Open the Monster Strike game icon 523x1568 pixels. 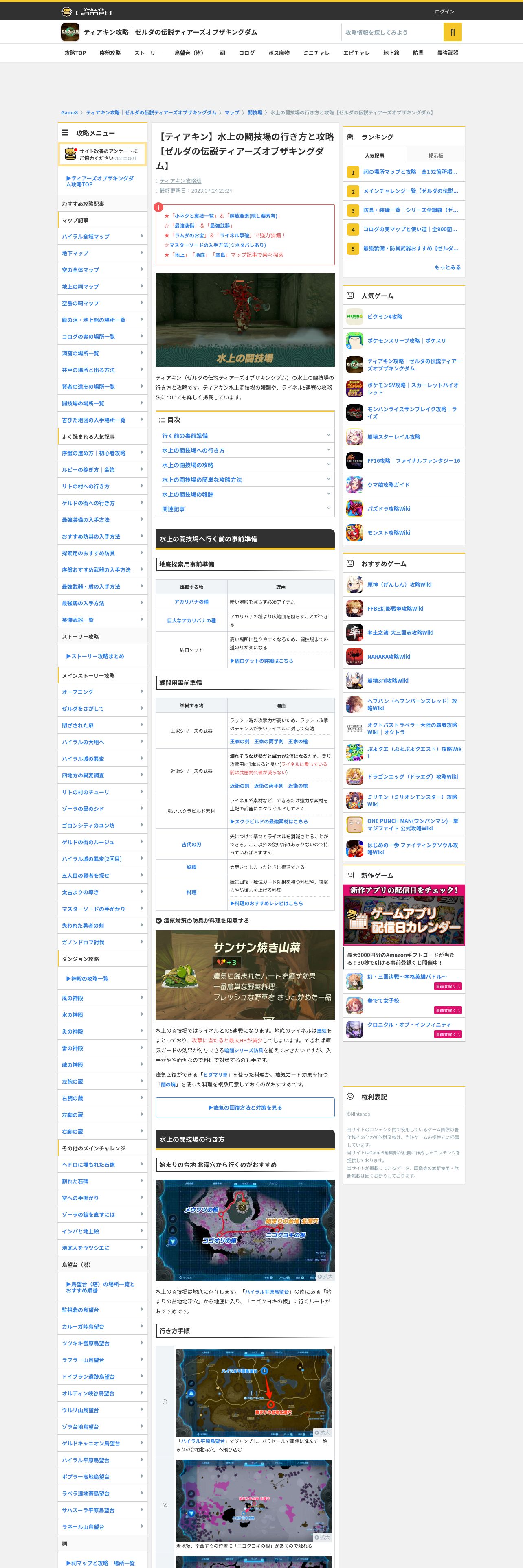pyautogui.click(x=354, y=532)
